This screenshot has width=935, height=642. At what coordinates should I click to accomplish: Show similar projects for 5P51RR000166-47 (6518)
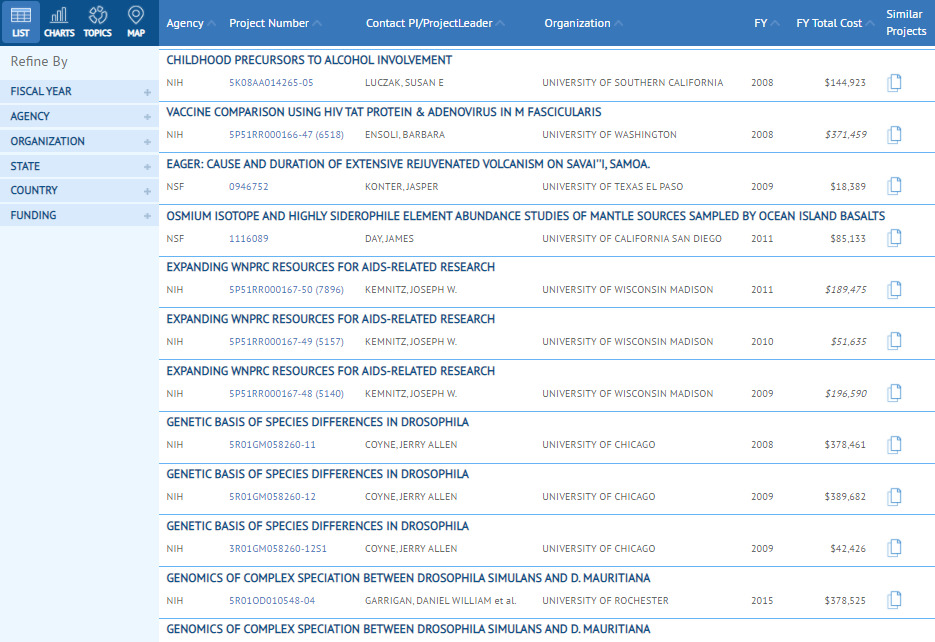[x=894, y=135]
